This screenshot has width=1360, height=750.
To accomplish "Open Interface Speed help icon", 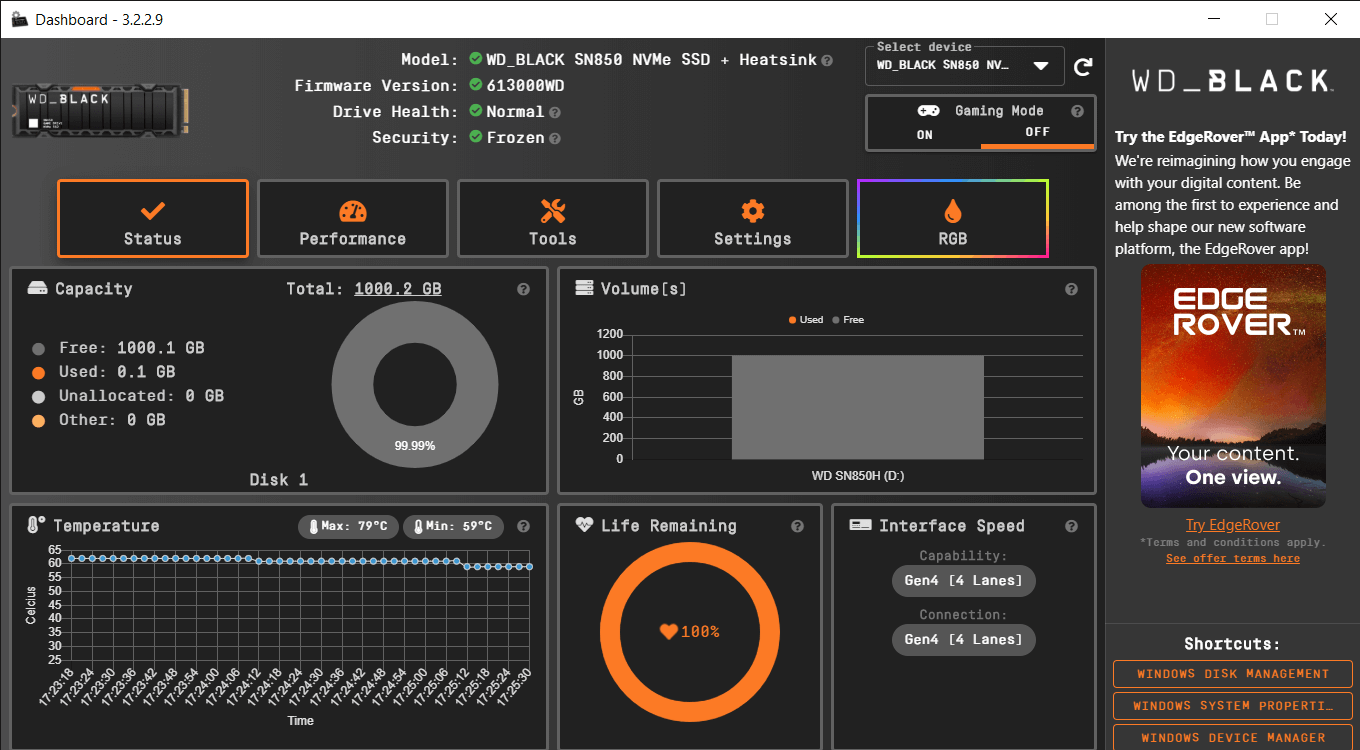I will [1071, 526].
